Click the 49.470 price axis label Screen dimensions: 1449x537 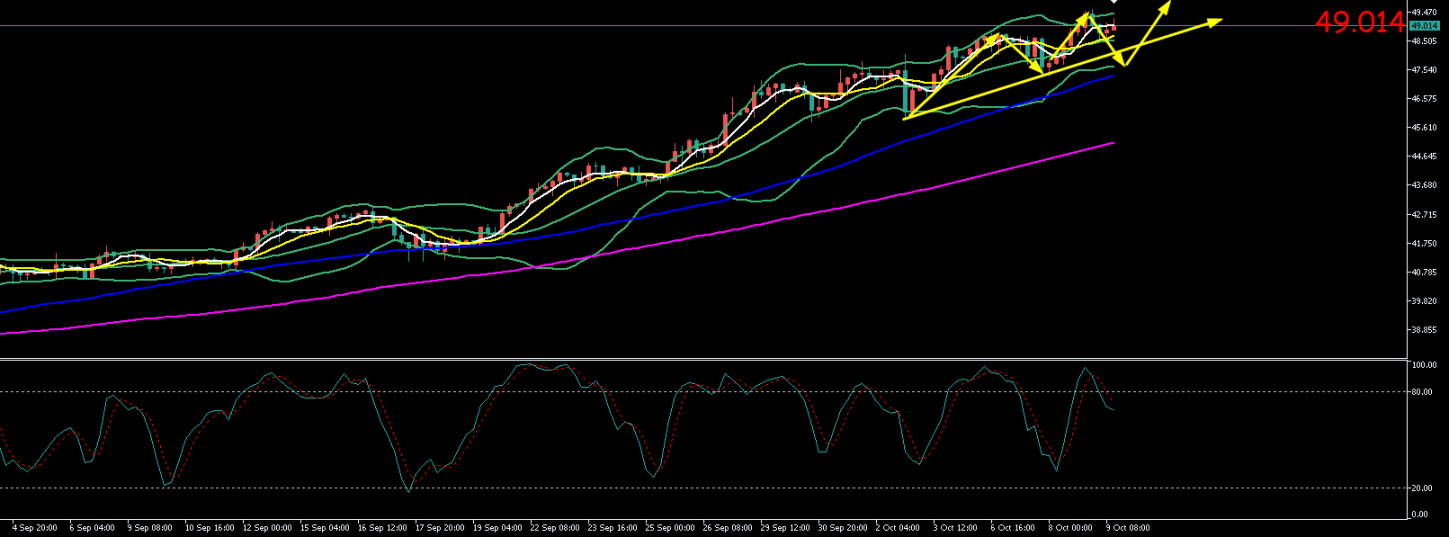[x=1423, y=12]
